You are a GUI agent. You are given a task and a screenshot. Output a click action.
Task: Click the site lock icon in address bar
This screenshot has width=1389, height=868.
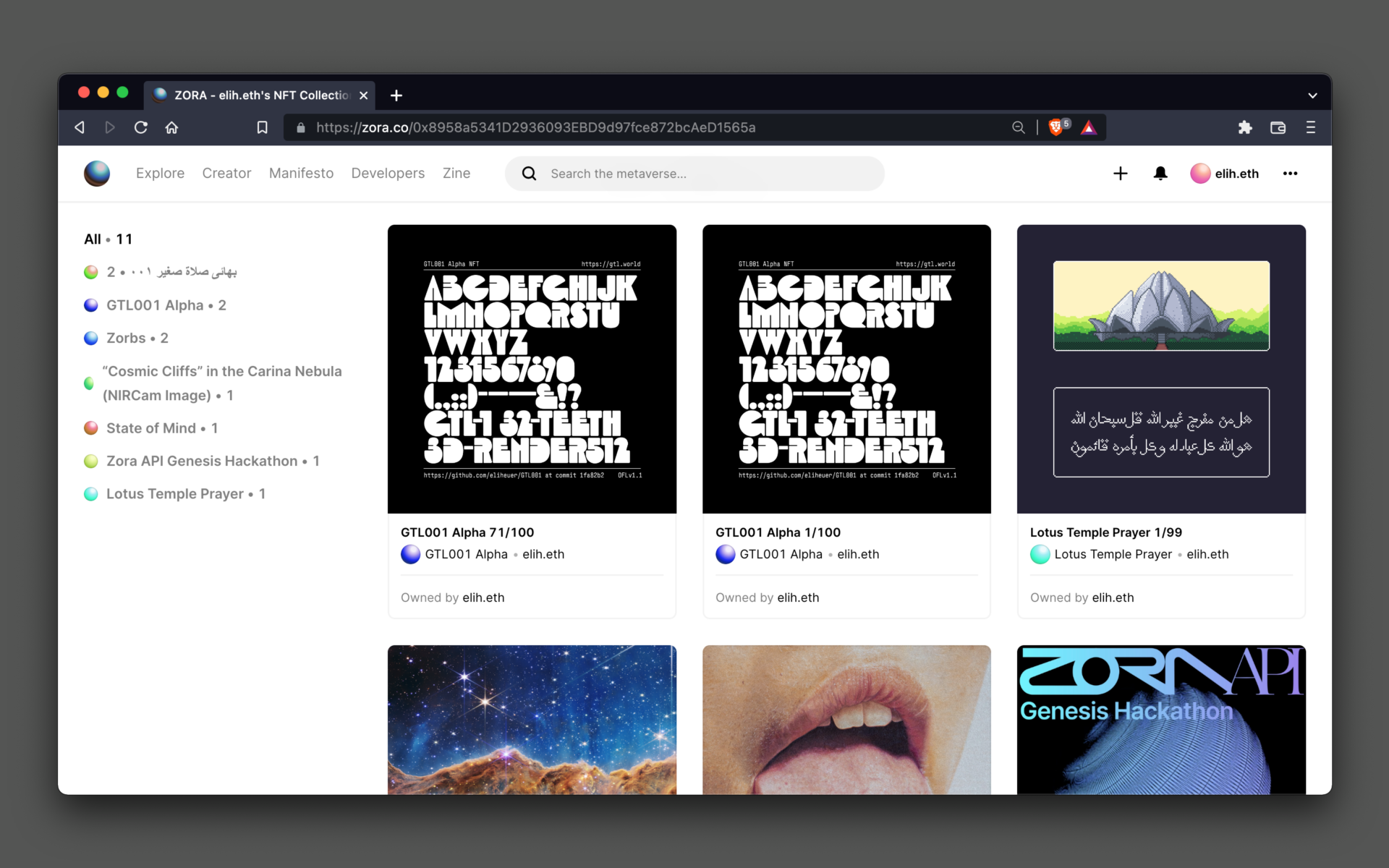coord(301,127)
